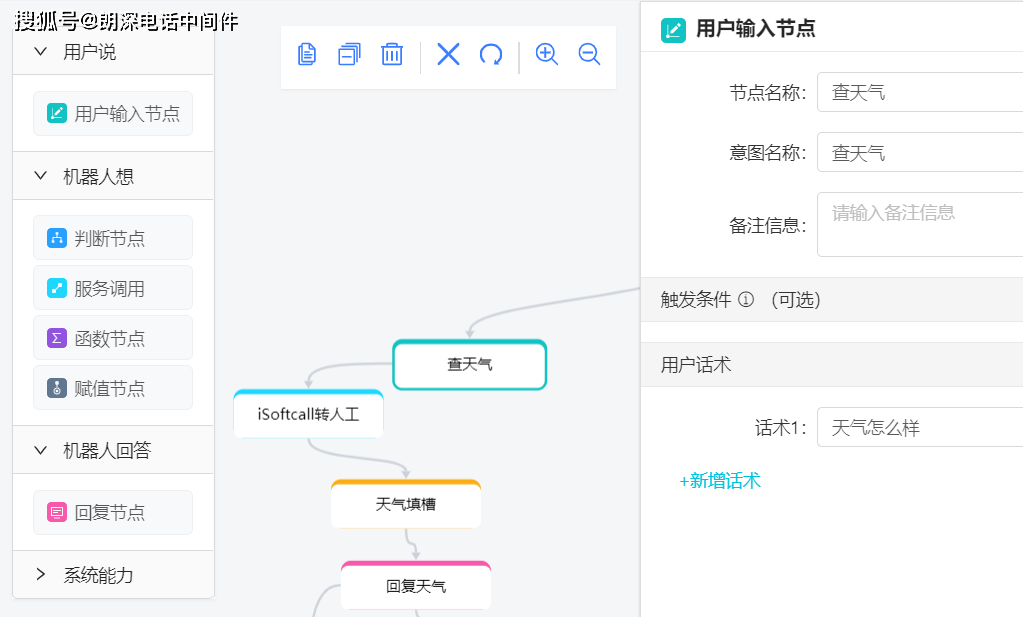Zoom out on the flow canvas
The image size is (1023, 617).
(x=589, y=55)
